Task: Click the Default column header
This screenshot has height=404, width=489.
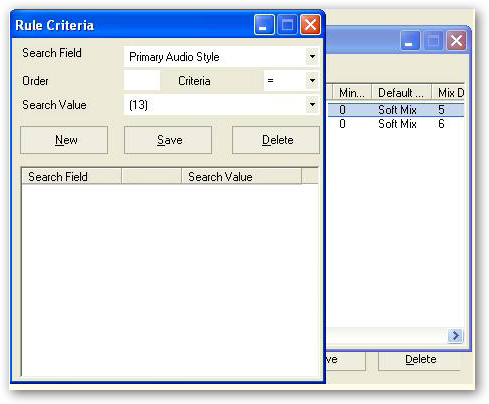Action: tap(401, 93)
